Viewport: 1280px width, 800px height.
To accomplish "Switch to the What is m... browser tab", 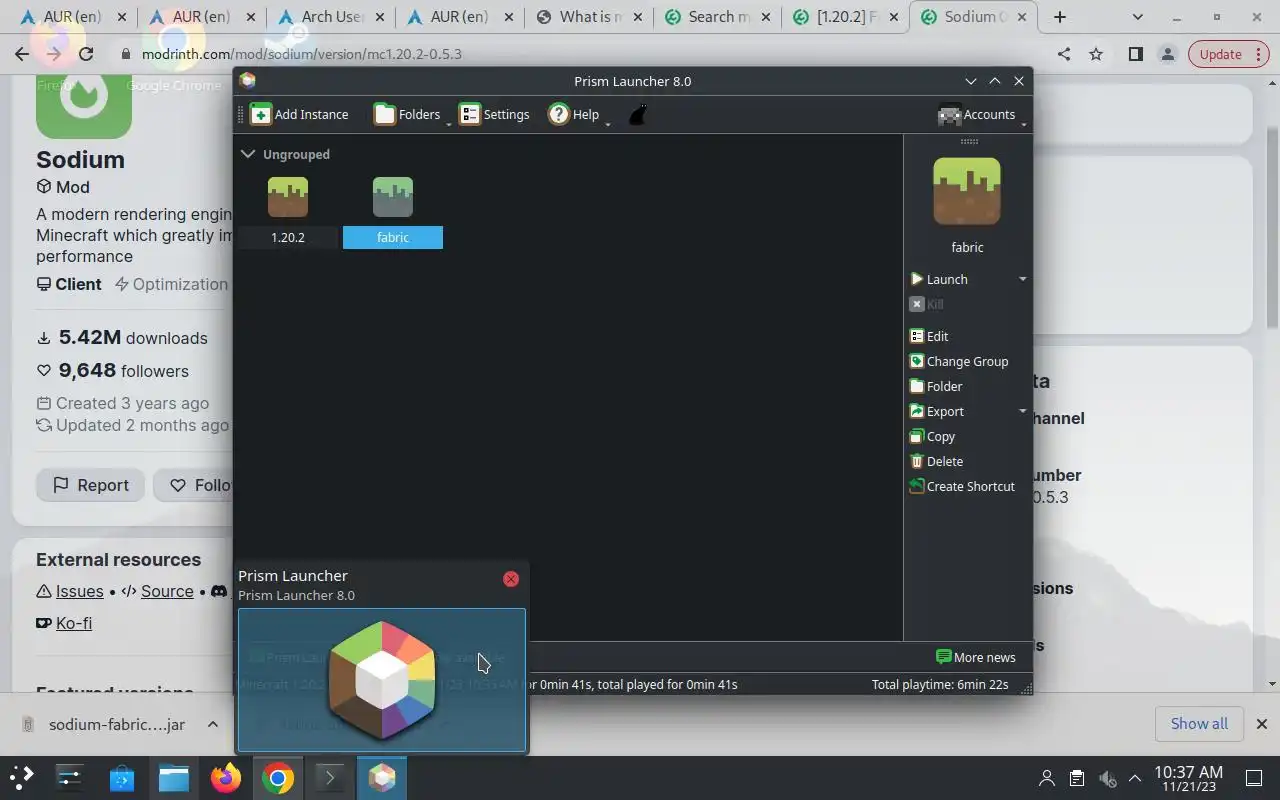I will [x=589, y=17].
